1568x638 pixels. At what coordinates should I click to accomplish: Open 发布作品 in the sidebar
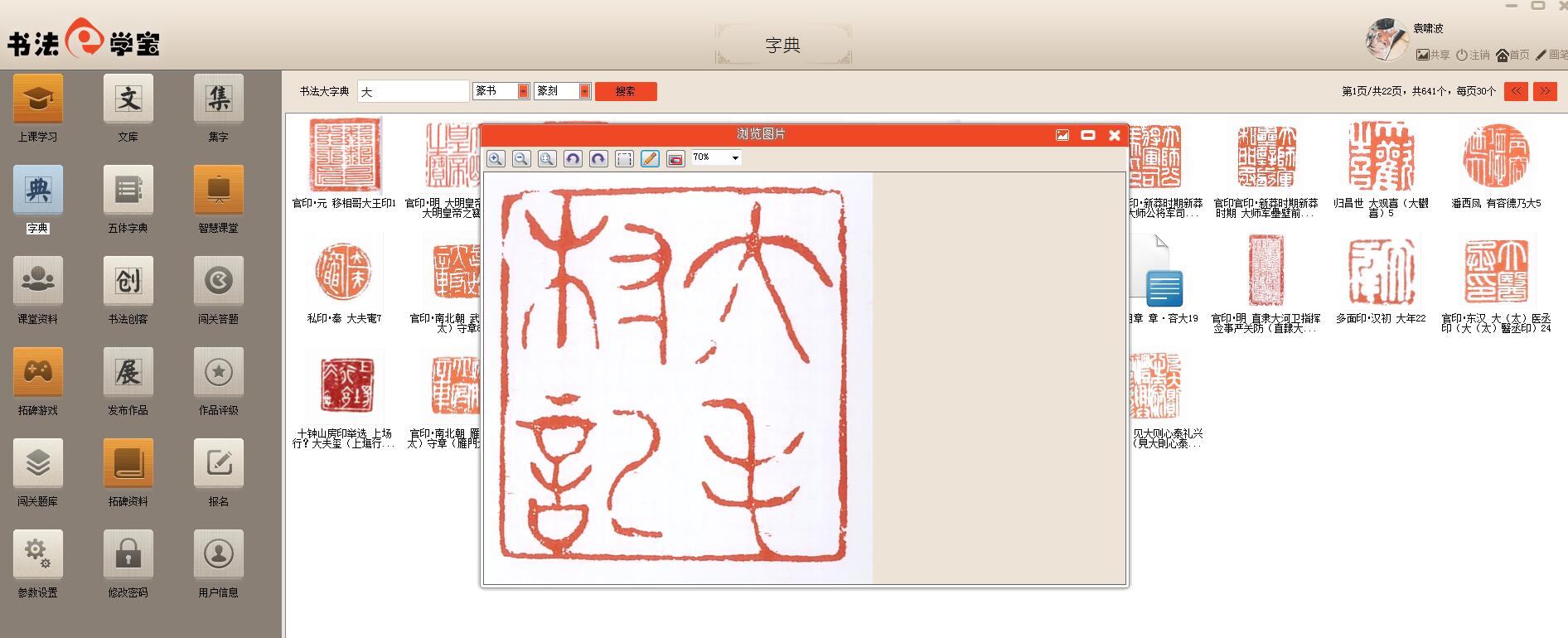(128, 373)
